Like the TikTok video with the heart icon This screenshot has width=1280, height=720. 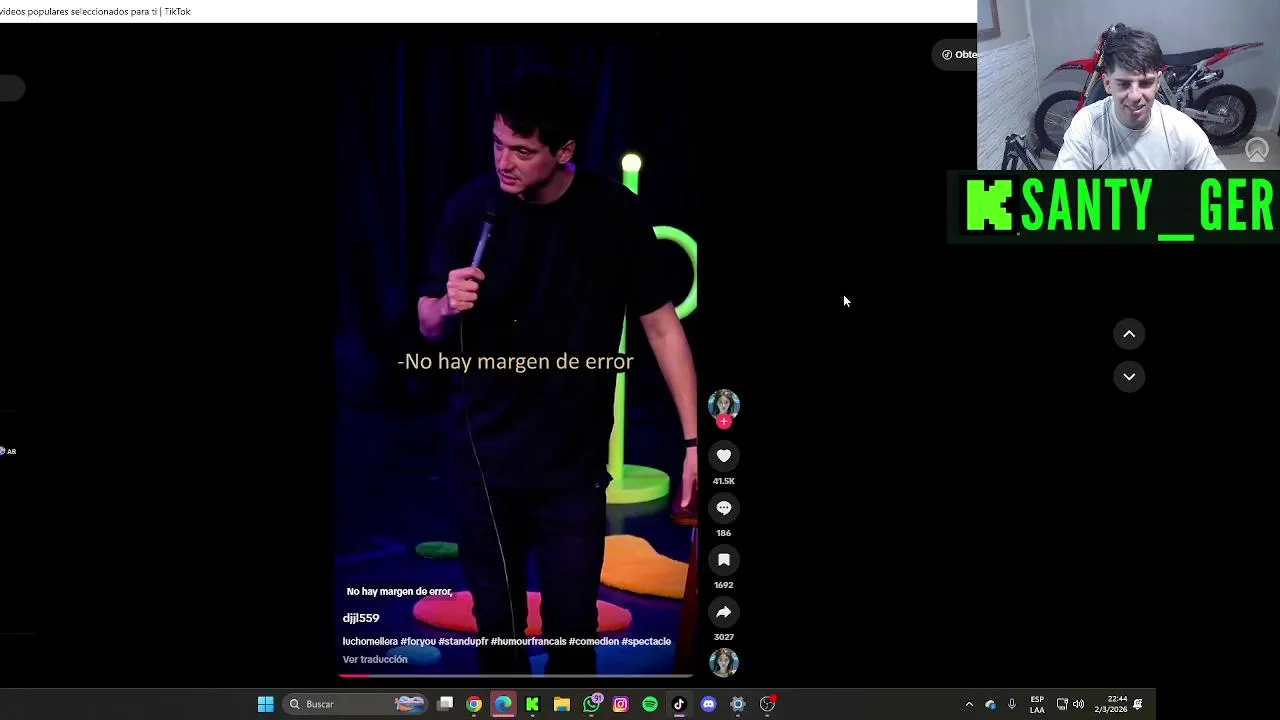(x=724, y=456)
